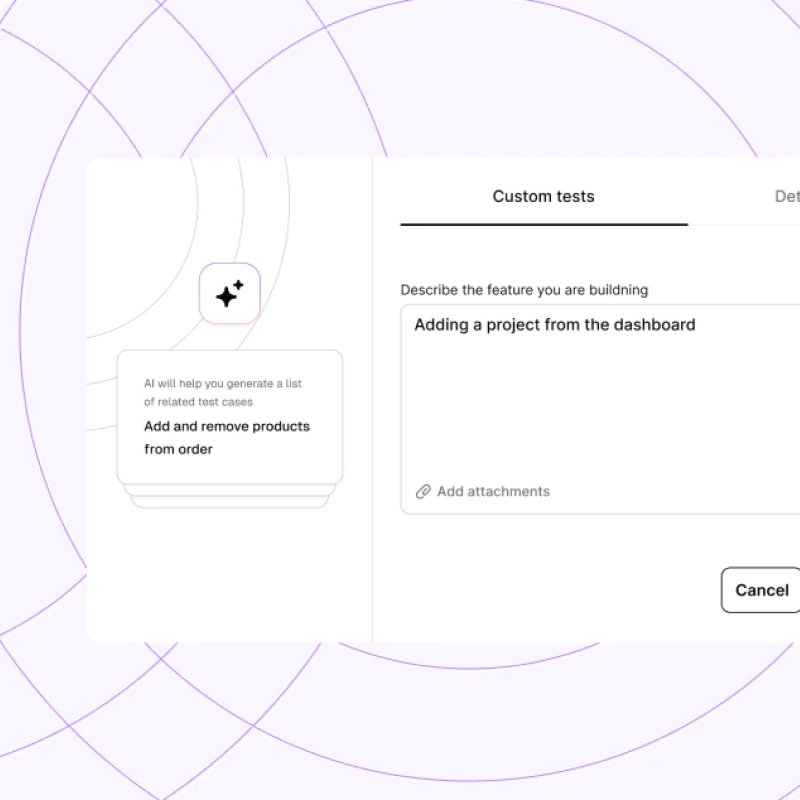
Task: Click the 'Describe the feature' field label
Action: 524,290
